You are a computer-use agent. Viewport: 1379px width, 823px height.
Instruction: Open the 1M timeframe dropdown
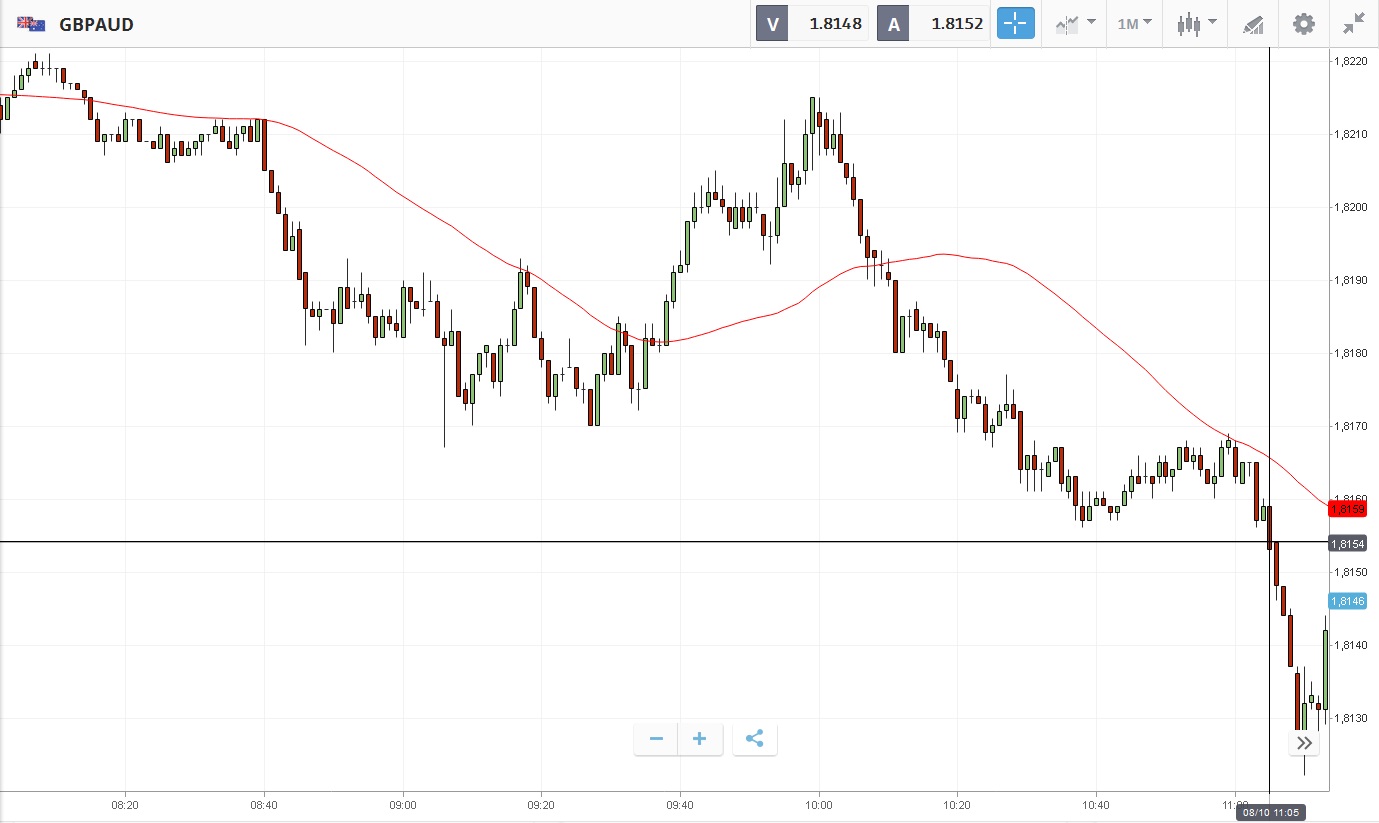1135,23
